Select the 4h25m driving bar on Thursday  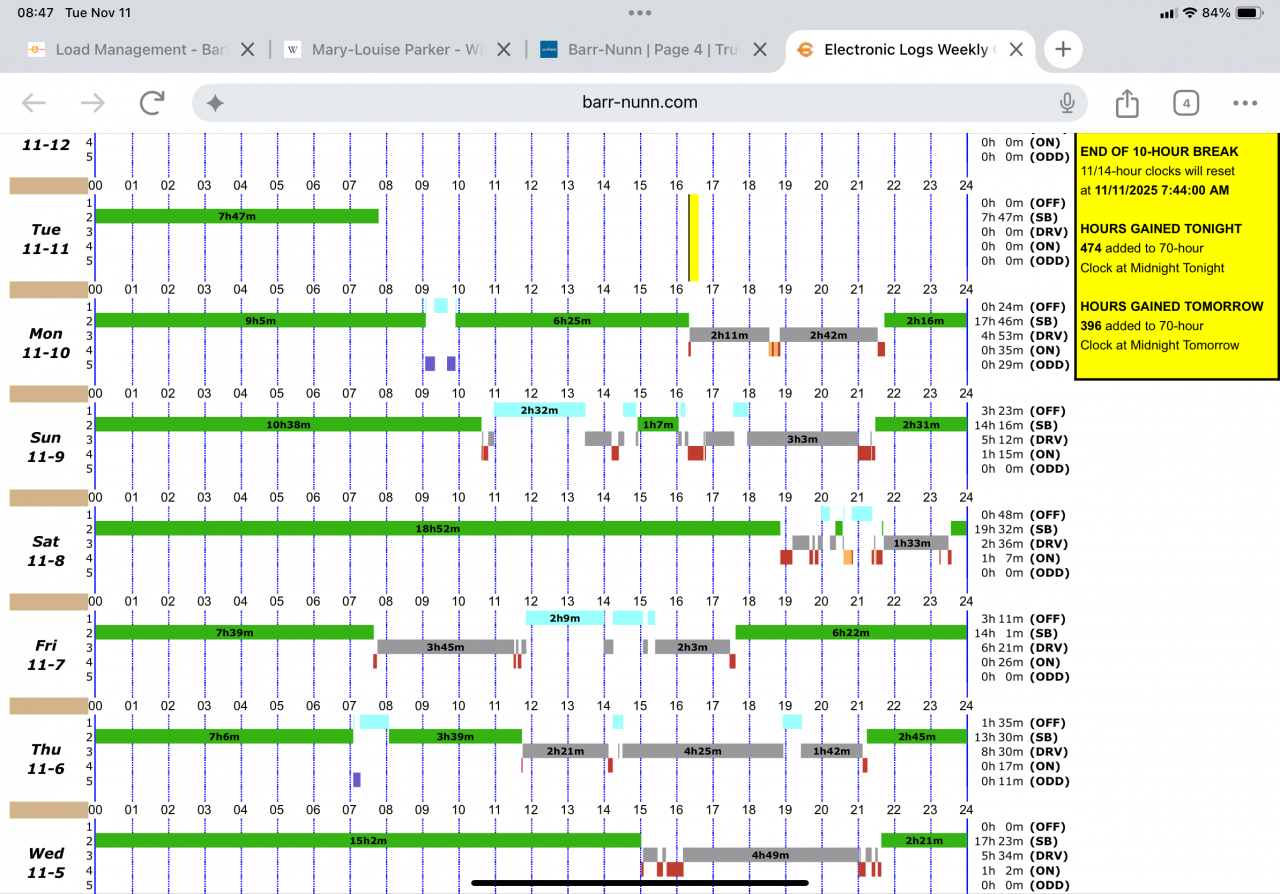(x=702, y=751)
